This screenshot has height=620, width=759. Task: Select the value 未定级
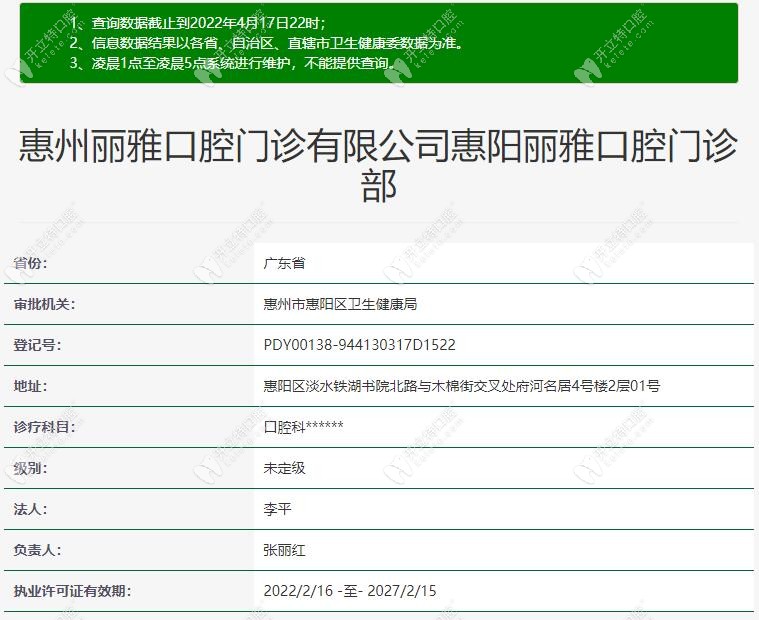click(x=284, y=469)
